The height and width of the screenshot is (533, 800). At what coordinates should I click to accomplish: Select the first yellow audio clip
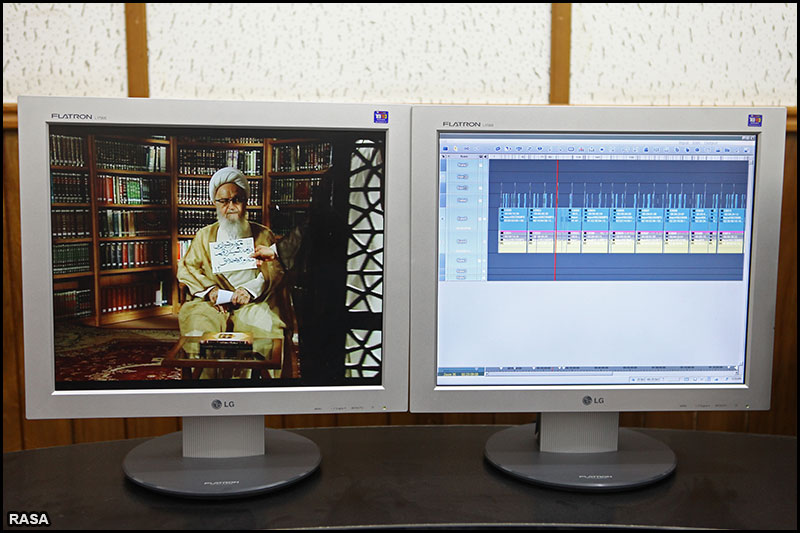[x=513, y=242]
